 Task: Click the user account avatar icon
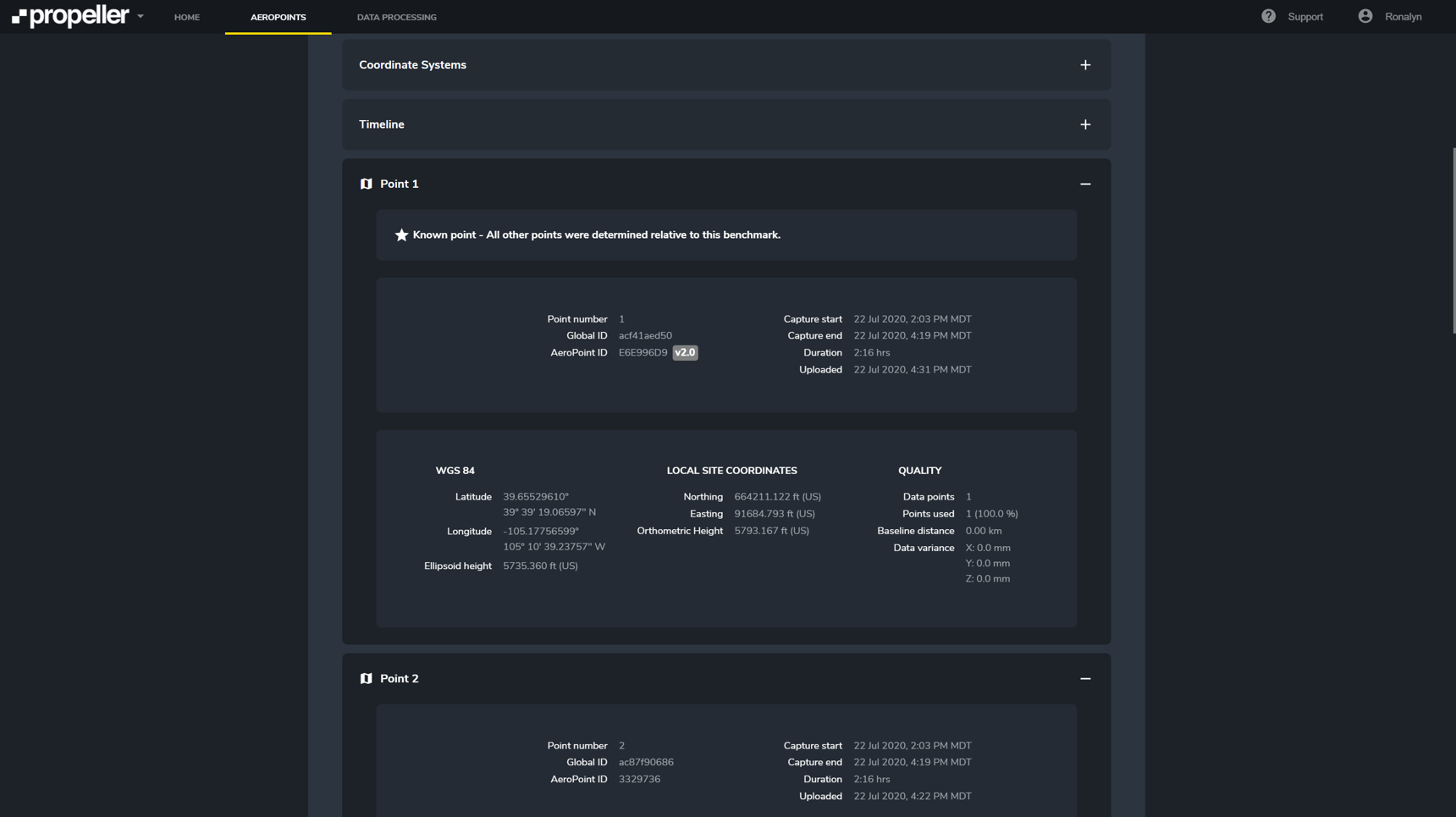[1365, 16]
